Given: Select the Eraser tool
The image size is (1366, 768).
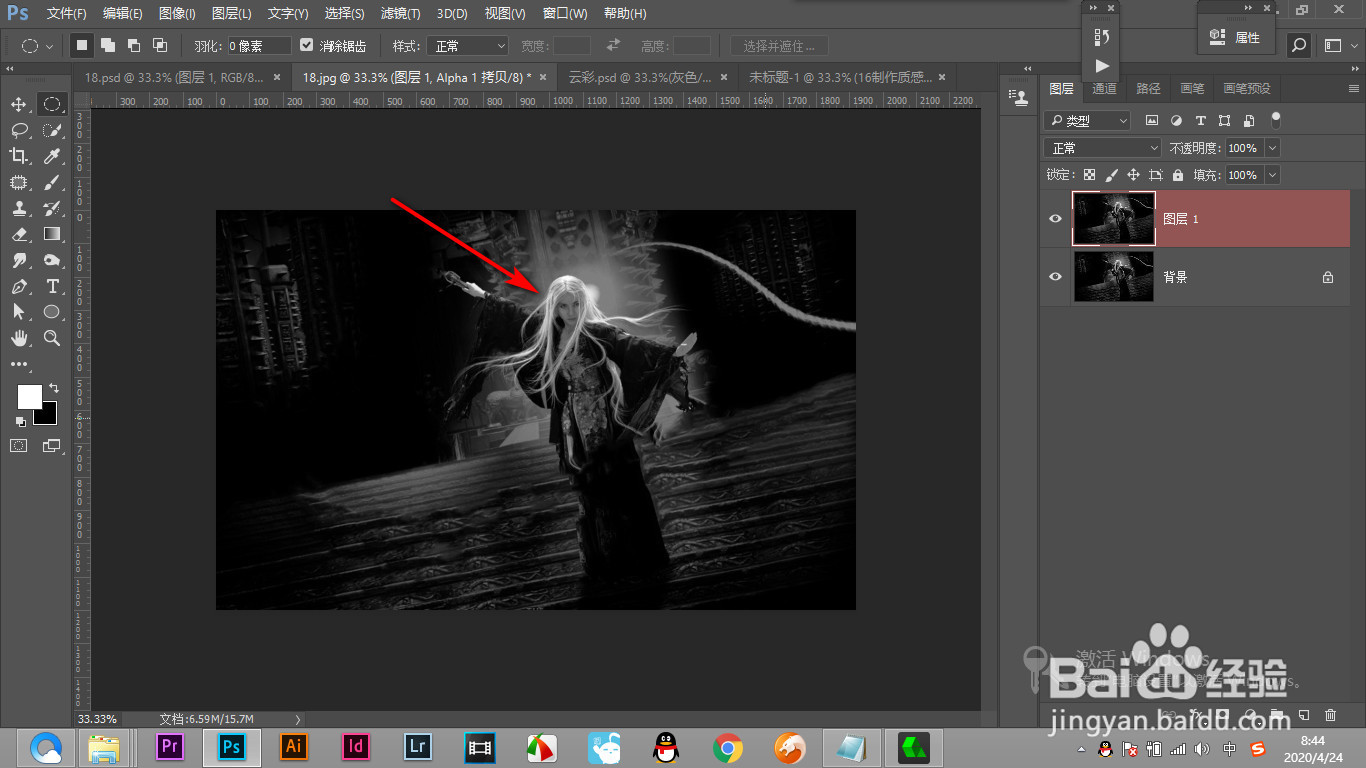Looking at the screenshot, I should click(19, 234).
